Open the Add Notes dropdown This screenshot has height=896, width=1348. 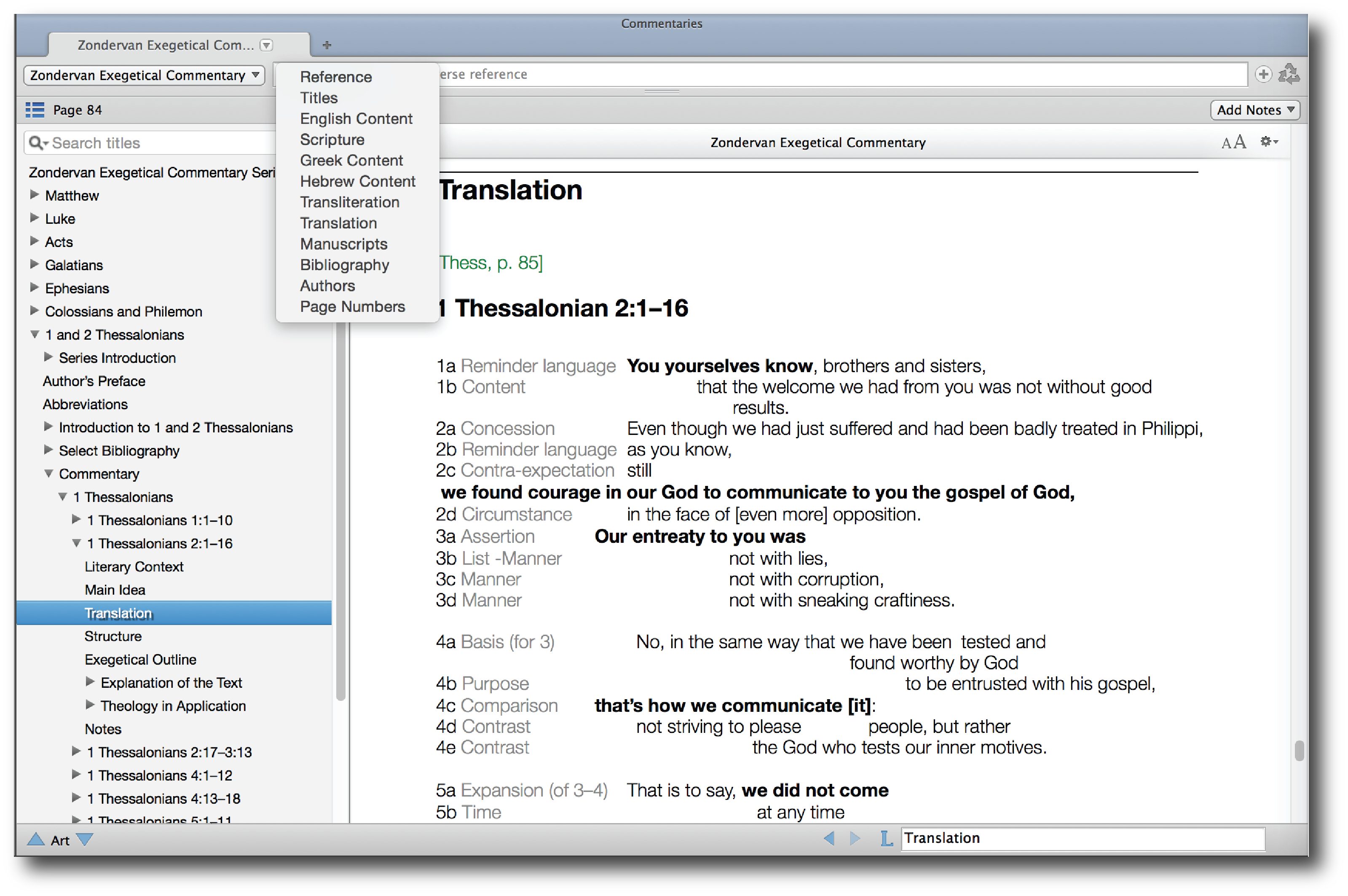coord(1254,110)
